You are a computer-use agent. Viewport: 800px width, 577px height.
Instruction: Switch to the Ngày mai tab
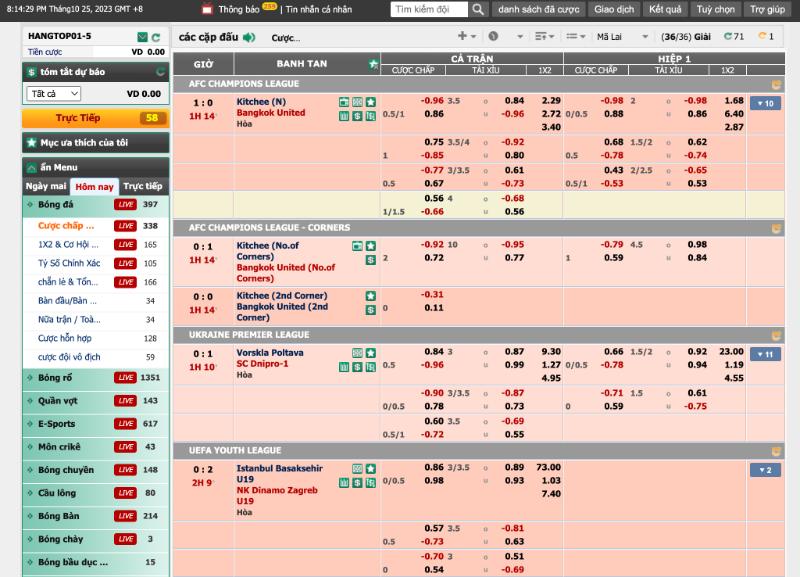click(46, 187)
